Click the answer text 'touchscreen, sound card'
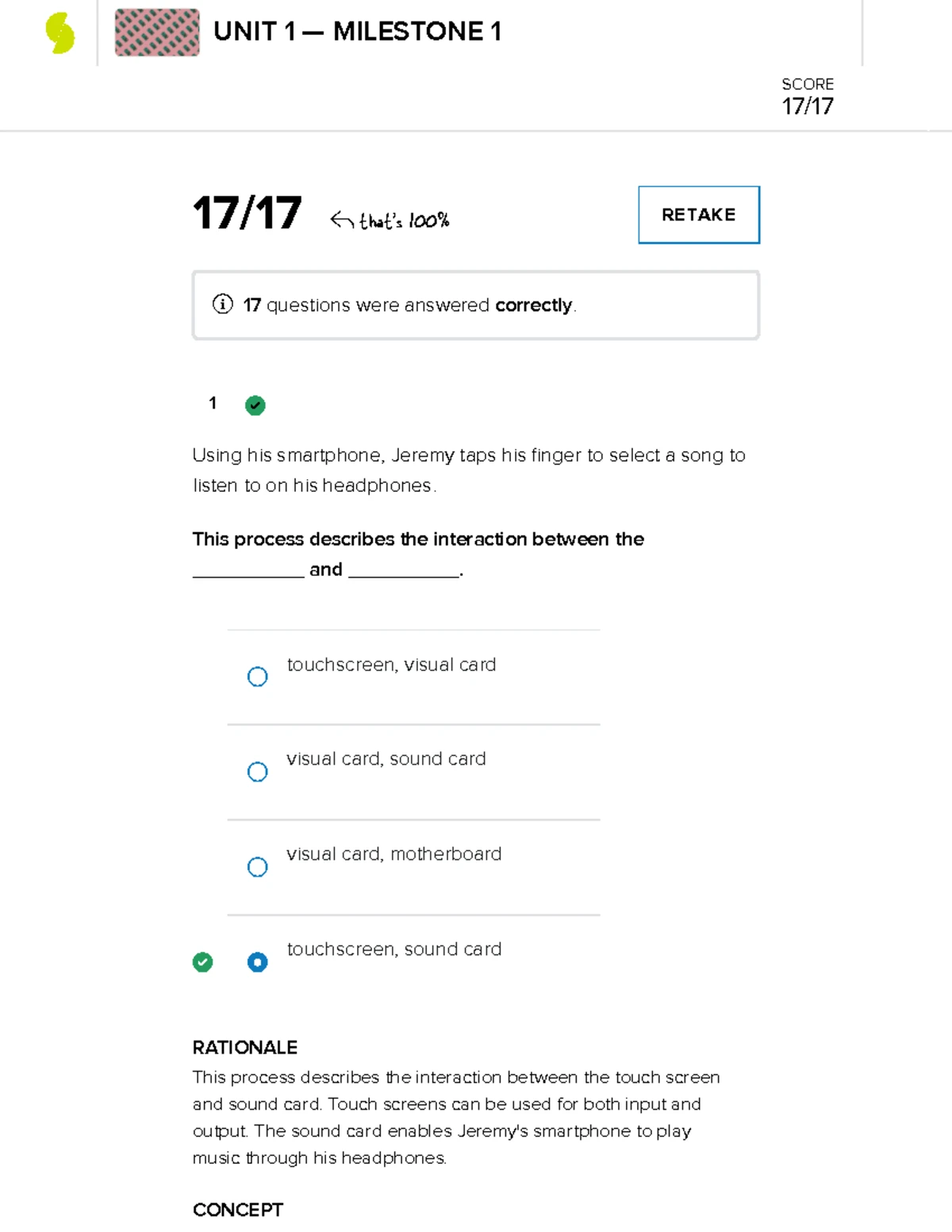Screen dimensions: 952x1232 [393, 949]
